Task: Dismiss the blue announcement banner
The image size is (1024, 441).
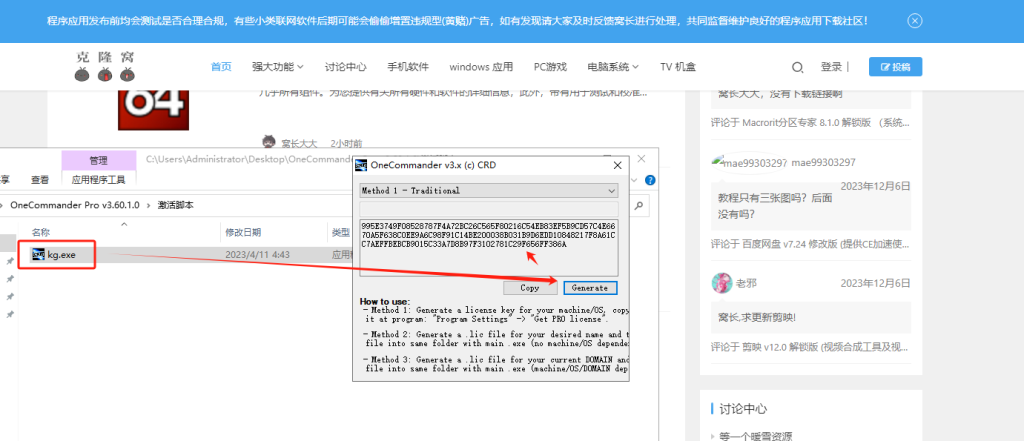Action: pos(915,21)
